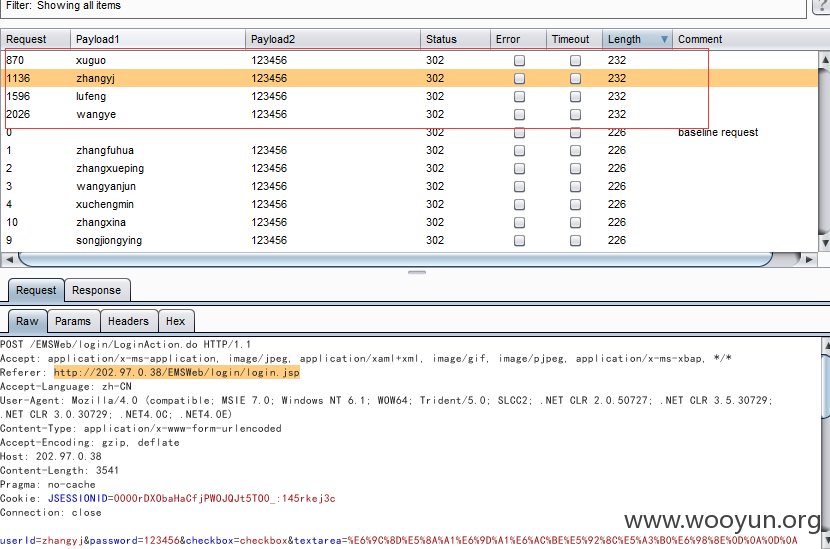The height and width of the screenshot is (549, 830).
Task: Toggle Error checkbox for wangyanjun row
Action: (x=519, y=186)
